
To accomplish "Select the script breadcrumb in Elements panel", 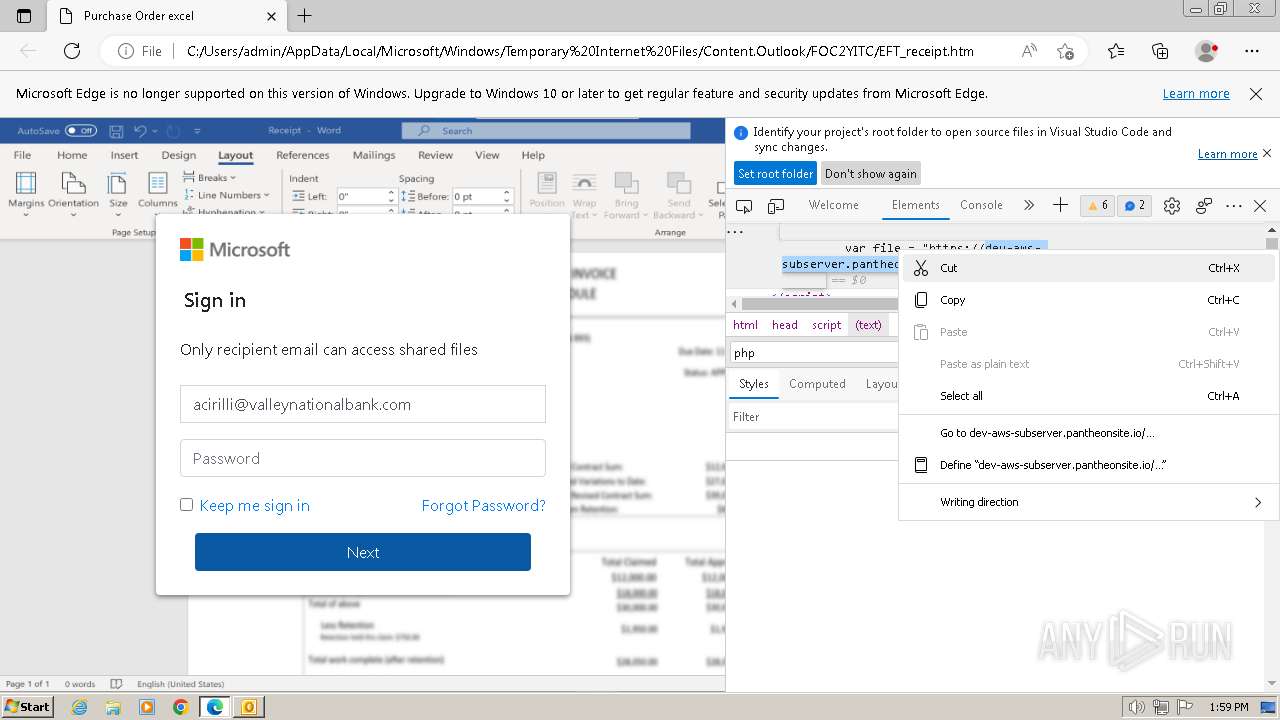I will pyautogui.click(x=826, y=325).
